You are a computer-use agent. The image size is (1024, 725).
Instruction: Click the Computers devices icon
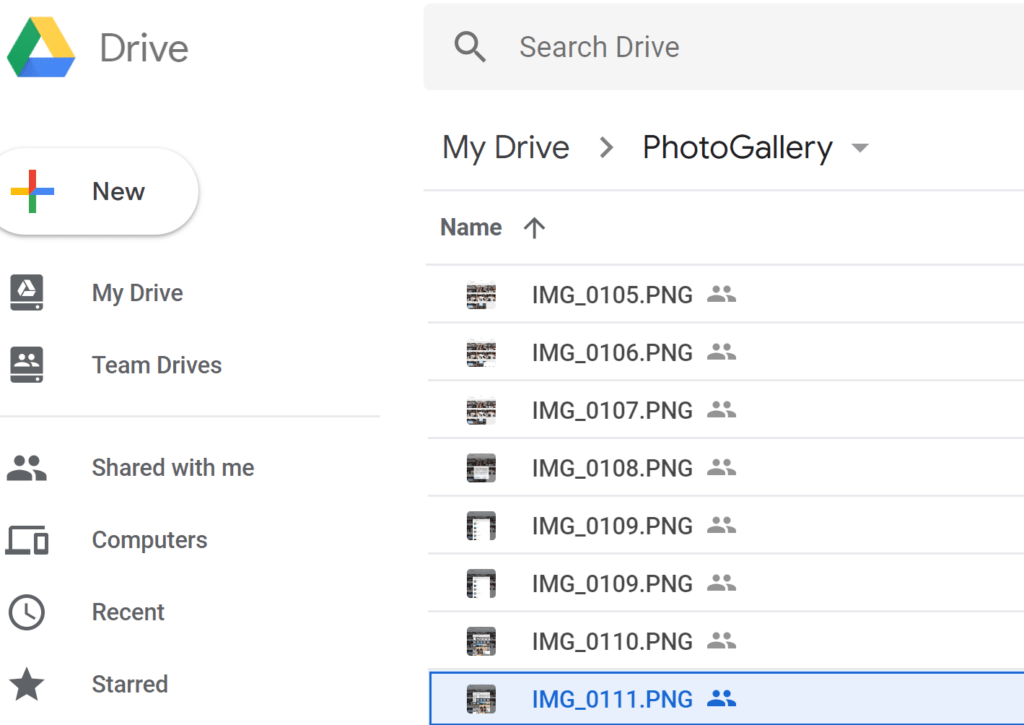tap(27, 540)
